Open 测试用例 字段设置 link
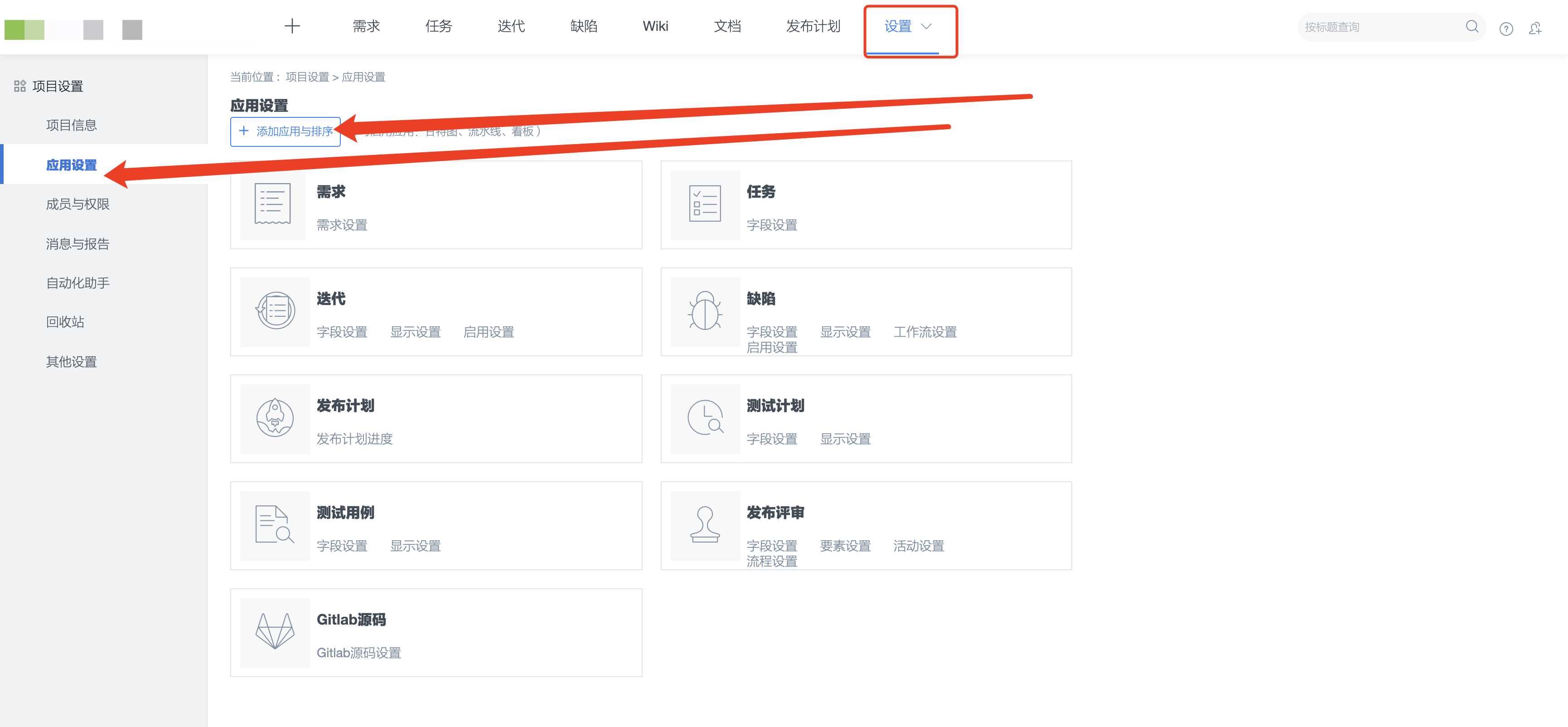1568x727 pixels. (342, 546)
